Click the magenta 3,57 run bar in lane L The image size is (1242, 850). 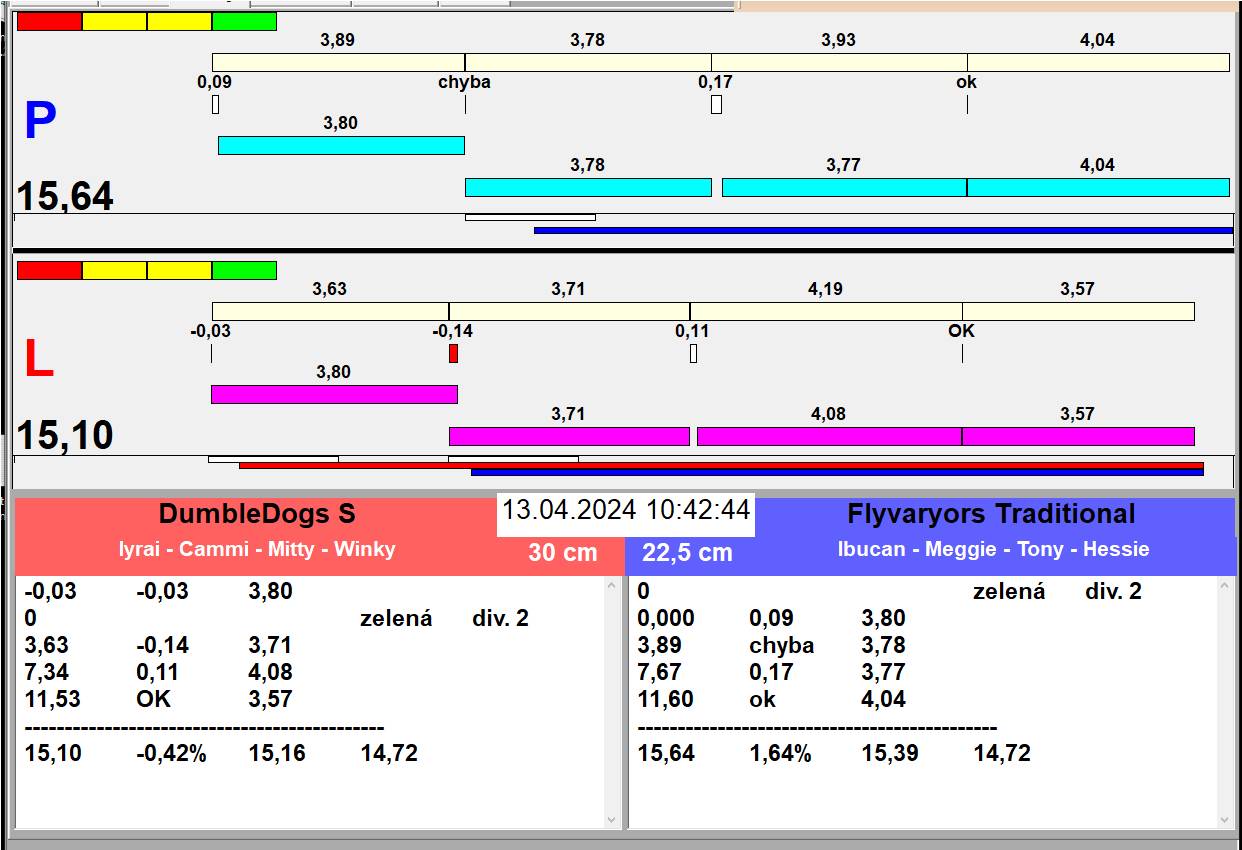tap(1078, 436)
